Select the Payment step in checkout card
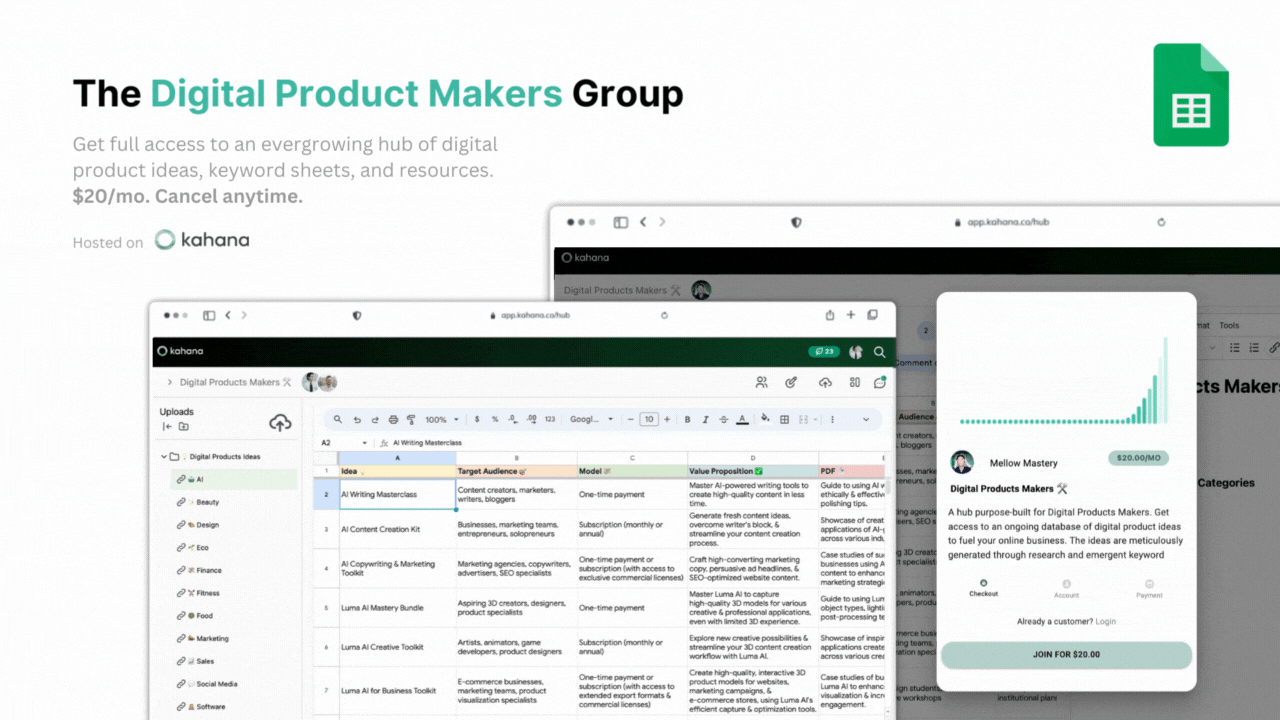This screenshot has width=1280, height=720. point(1149,588)
